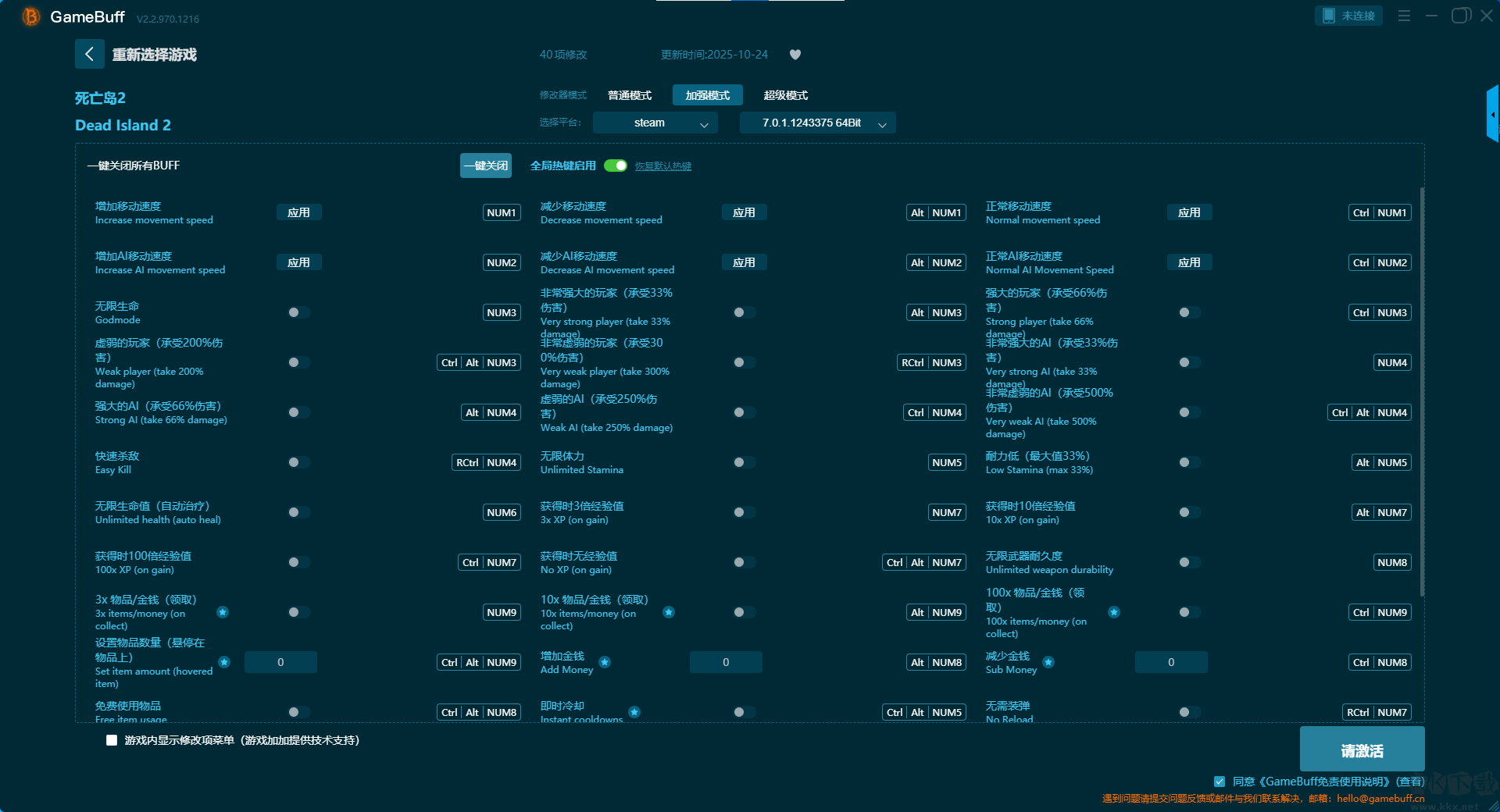Expand the blue side panel arrow
This screenshot has width=1500, height=812.
click(1492, 115)
